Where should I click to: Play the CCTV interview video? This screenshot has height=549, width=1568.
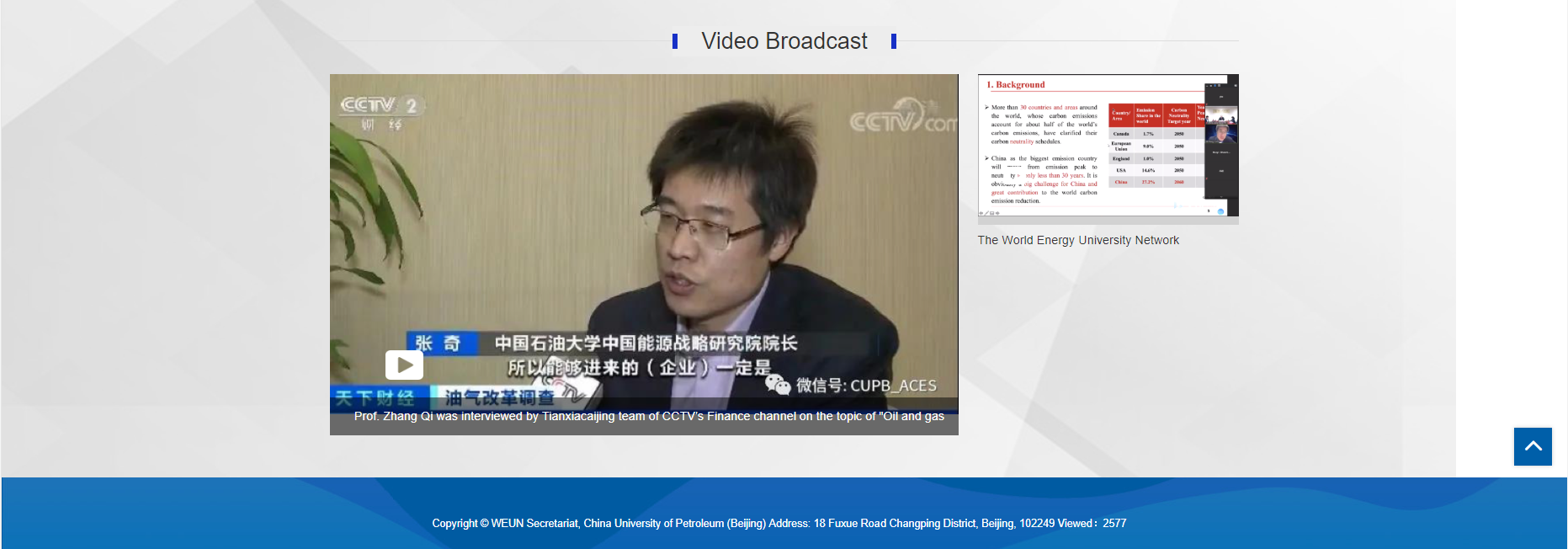404,365
